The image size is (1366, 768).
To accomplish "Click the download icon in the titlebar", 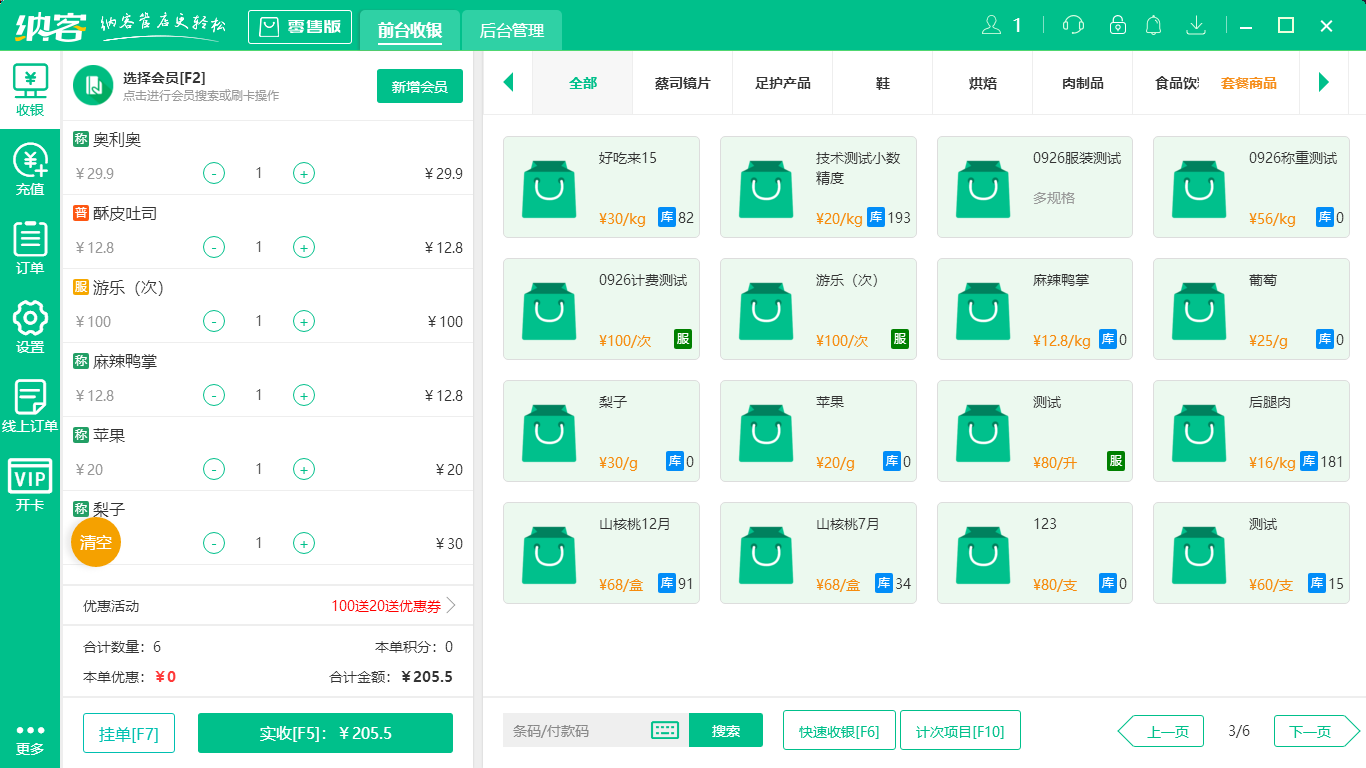I will point(1196,25).
